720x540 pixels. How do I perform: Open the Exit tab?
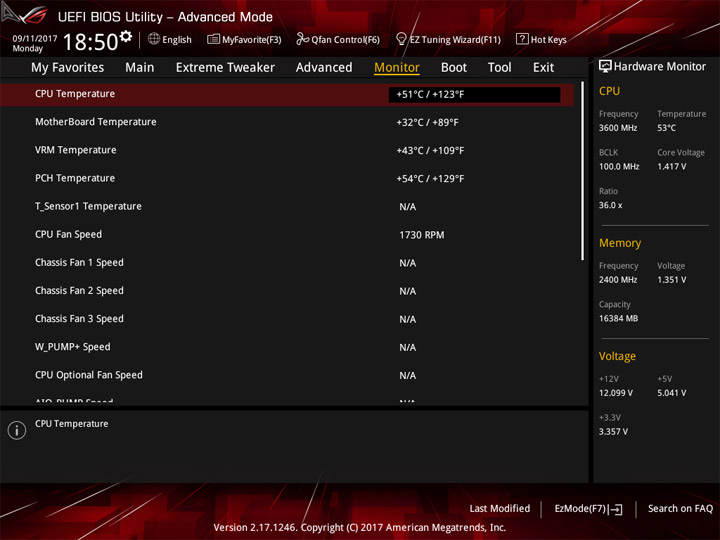[543, 68]
